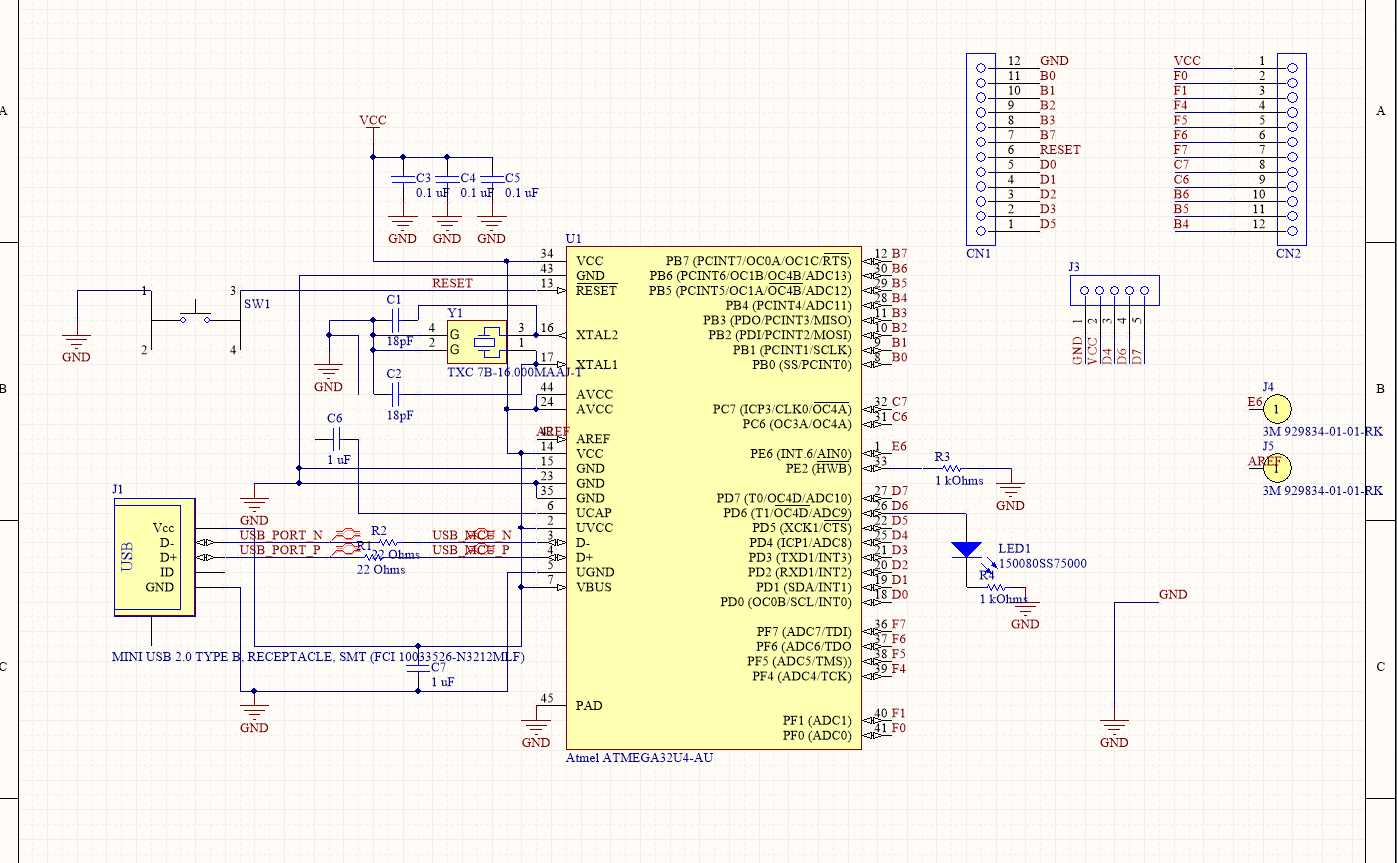Screen dimensions: 1397x863
Task: Click the GND symbol below capacitor C7
Action: (x=253, y=712)
